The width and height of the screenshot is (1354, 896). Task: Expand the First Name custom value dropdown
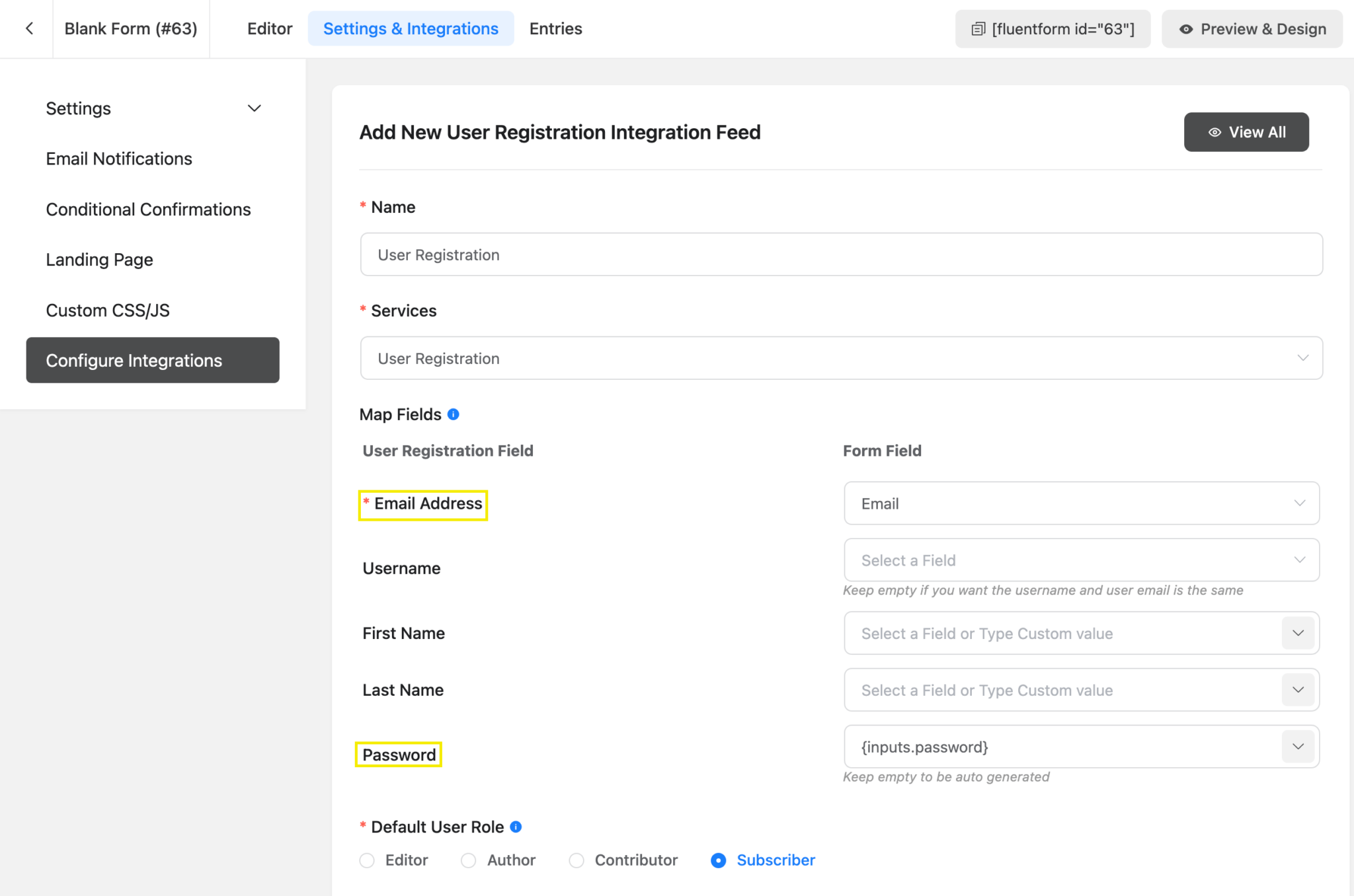[x=1298, y=632]
